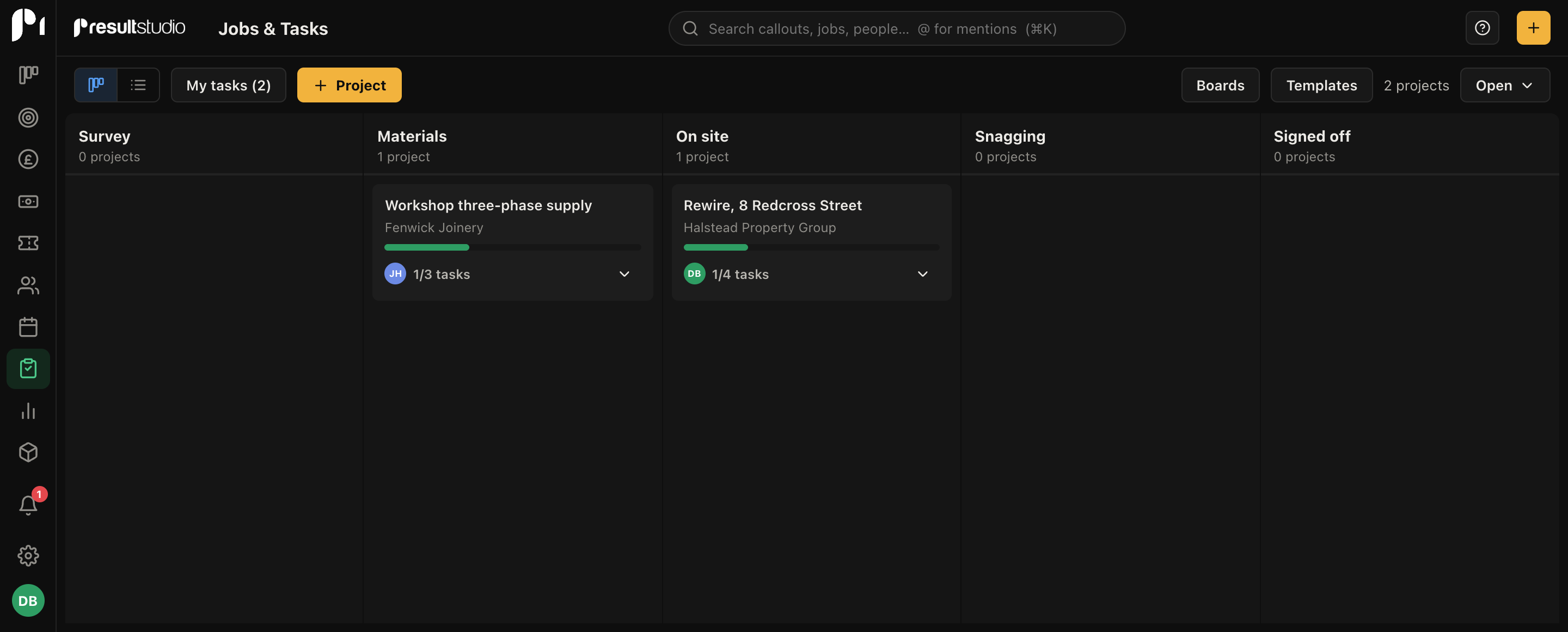
Task: Open the settings gear icon
Action: tap(28, 555)
